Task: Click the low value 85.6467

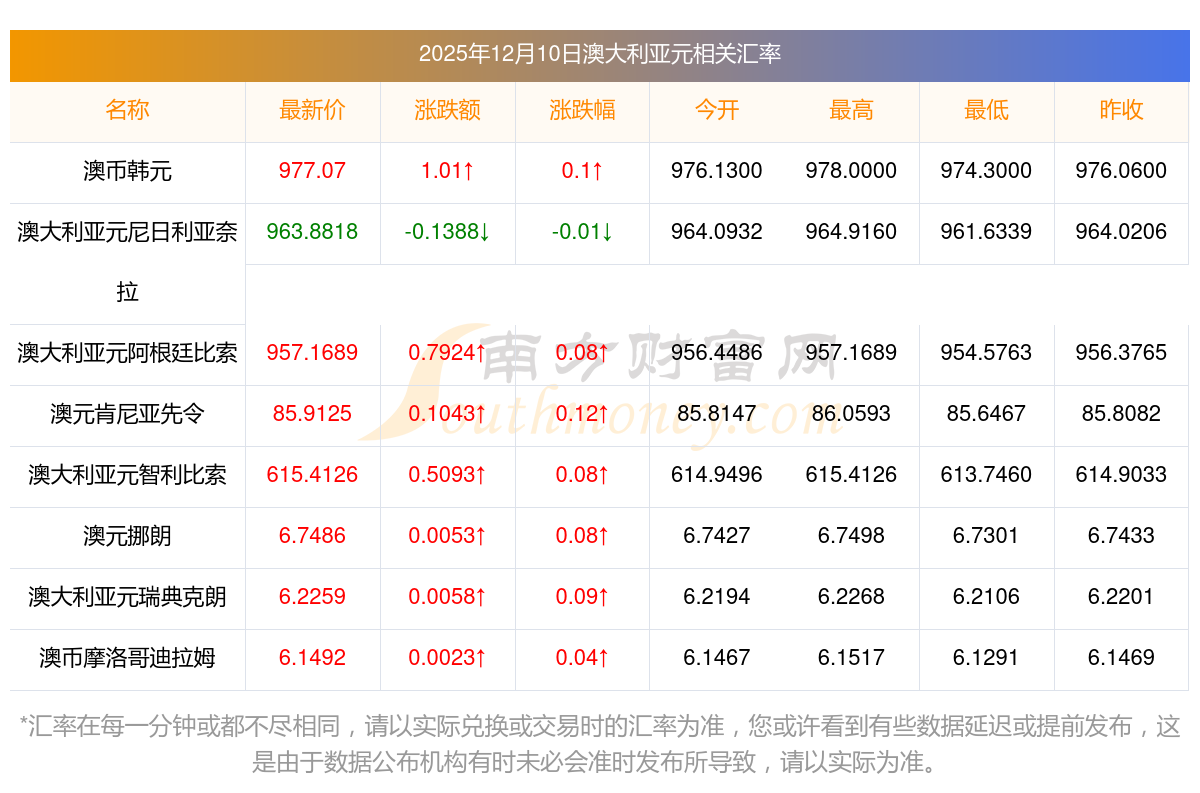Action: [986, 414]
